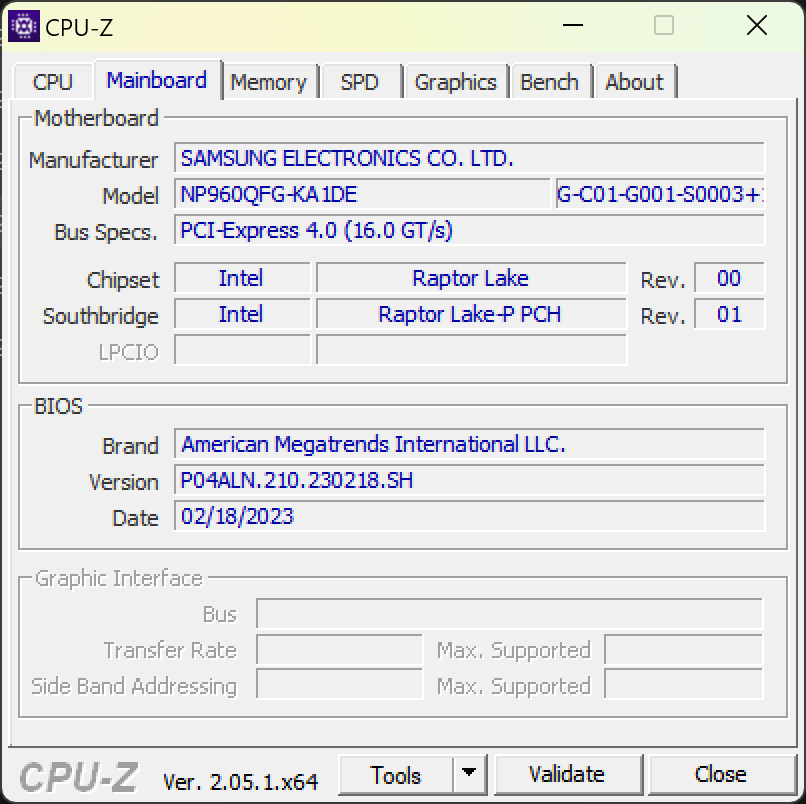Click the empty Side Band Addressing field
This screenshot has height=804, width=806.
click(x=339, y=684)
